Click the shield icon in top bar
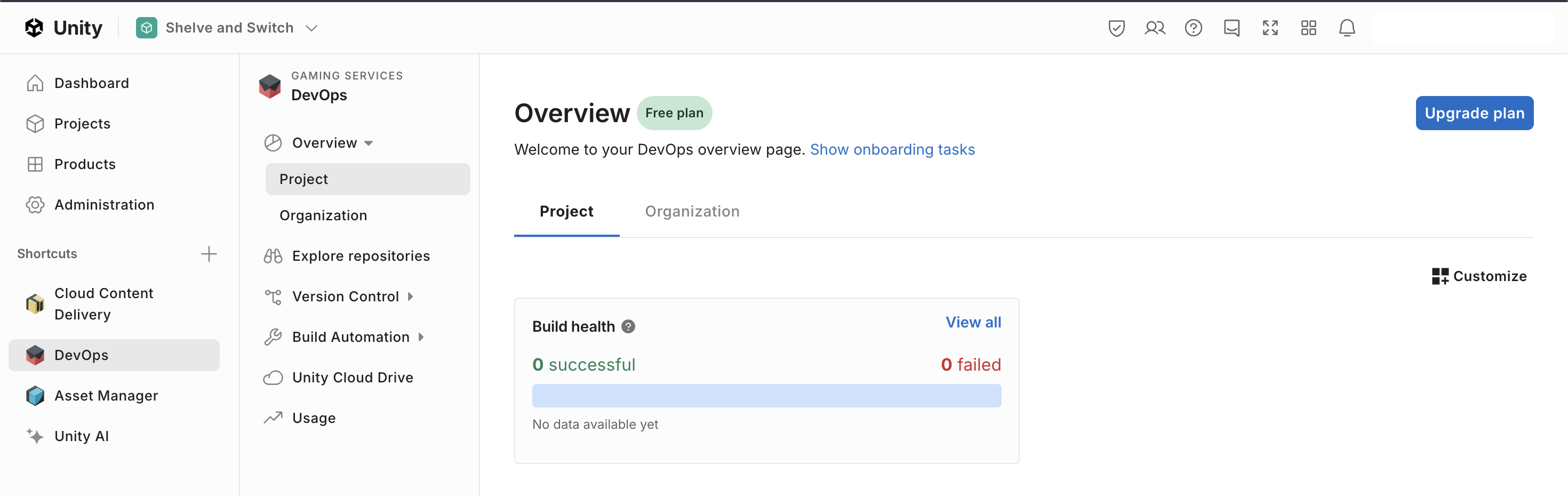 click(x=1116, y=28)
